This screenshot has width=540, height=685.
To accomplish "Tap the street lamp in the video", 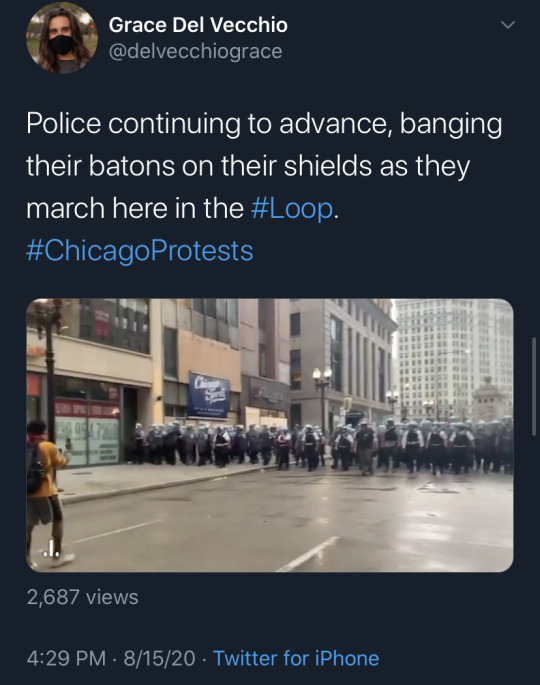I will pyautogui.click(x=322, y=395).
